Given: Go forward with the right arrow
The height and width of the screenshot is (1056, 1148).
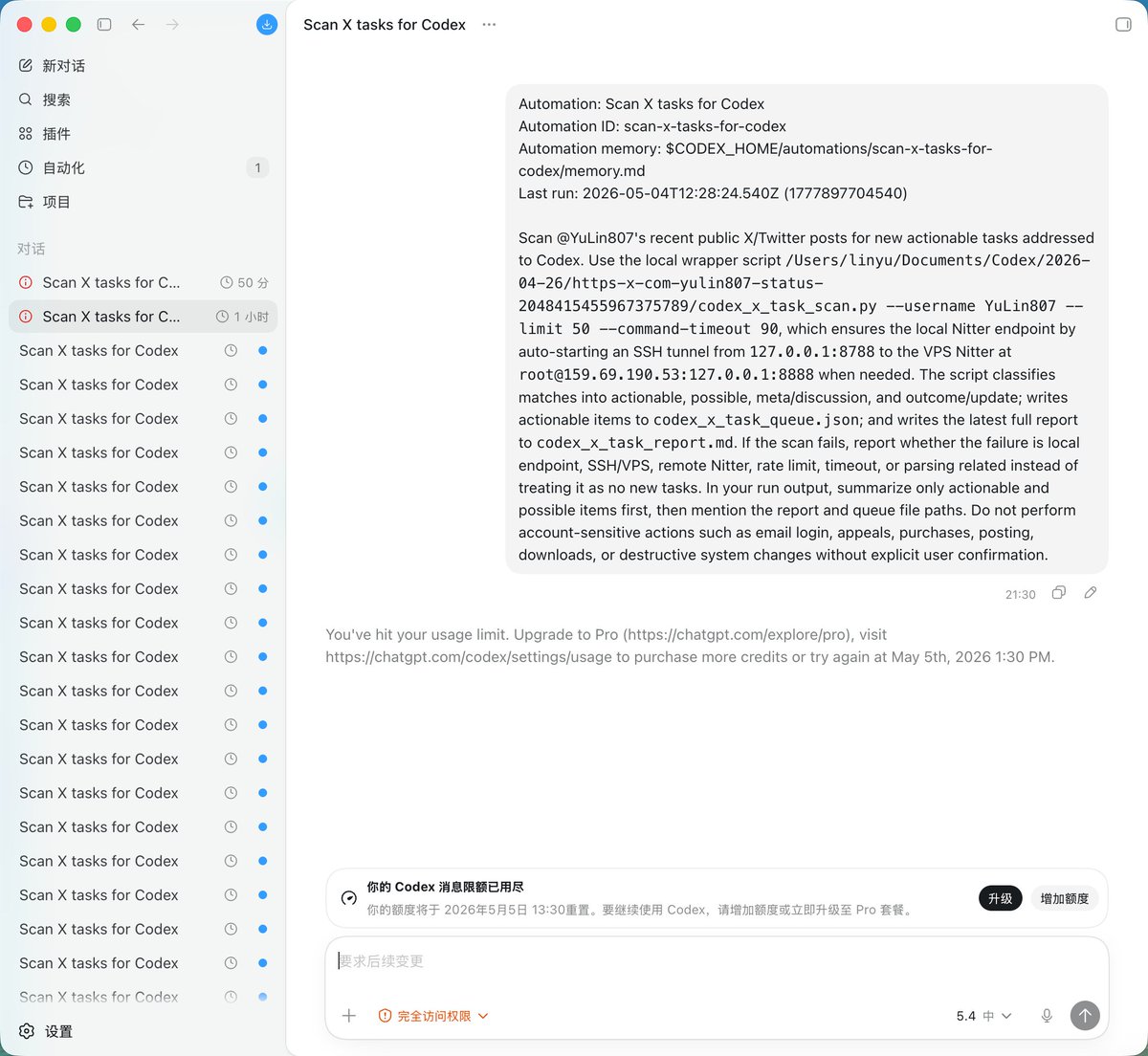Looking at the screenshot, I should pos(172,24).
